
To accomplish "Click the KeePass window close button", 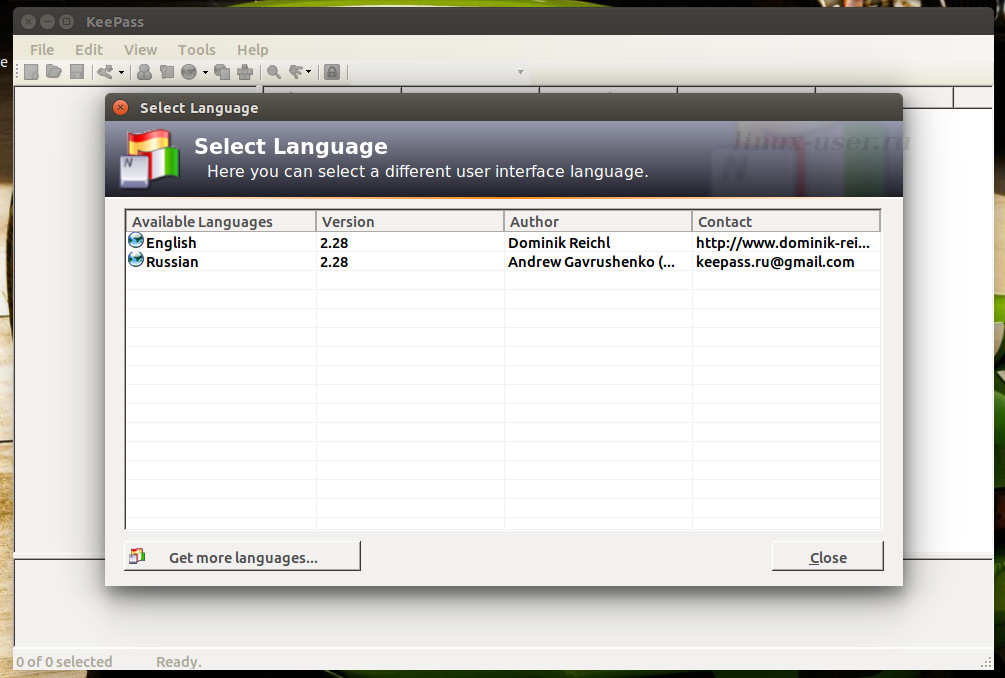I will point(28,21).
